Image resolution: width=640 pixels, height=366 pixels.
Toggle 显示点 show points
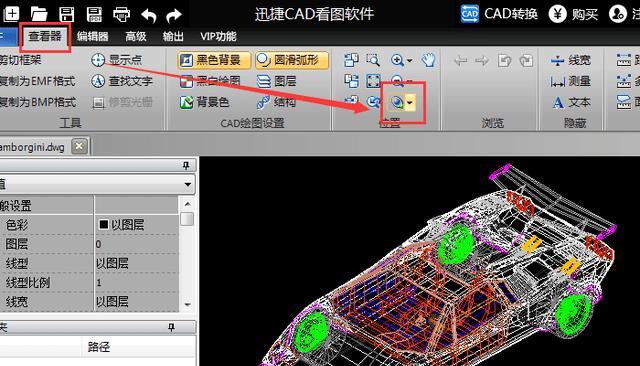click(116, 60)
